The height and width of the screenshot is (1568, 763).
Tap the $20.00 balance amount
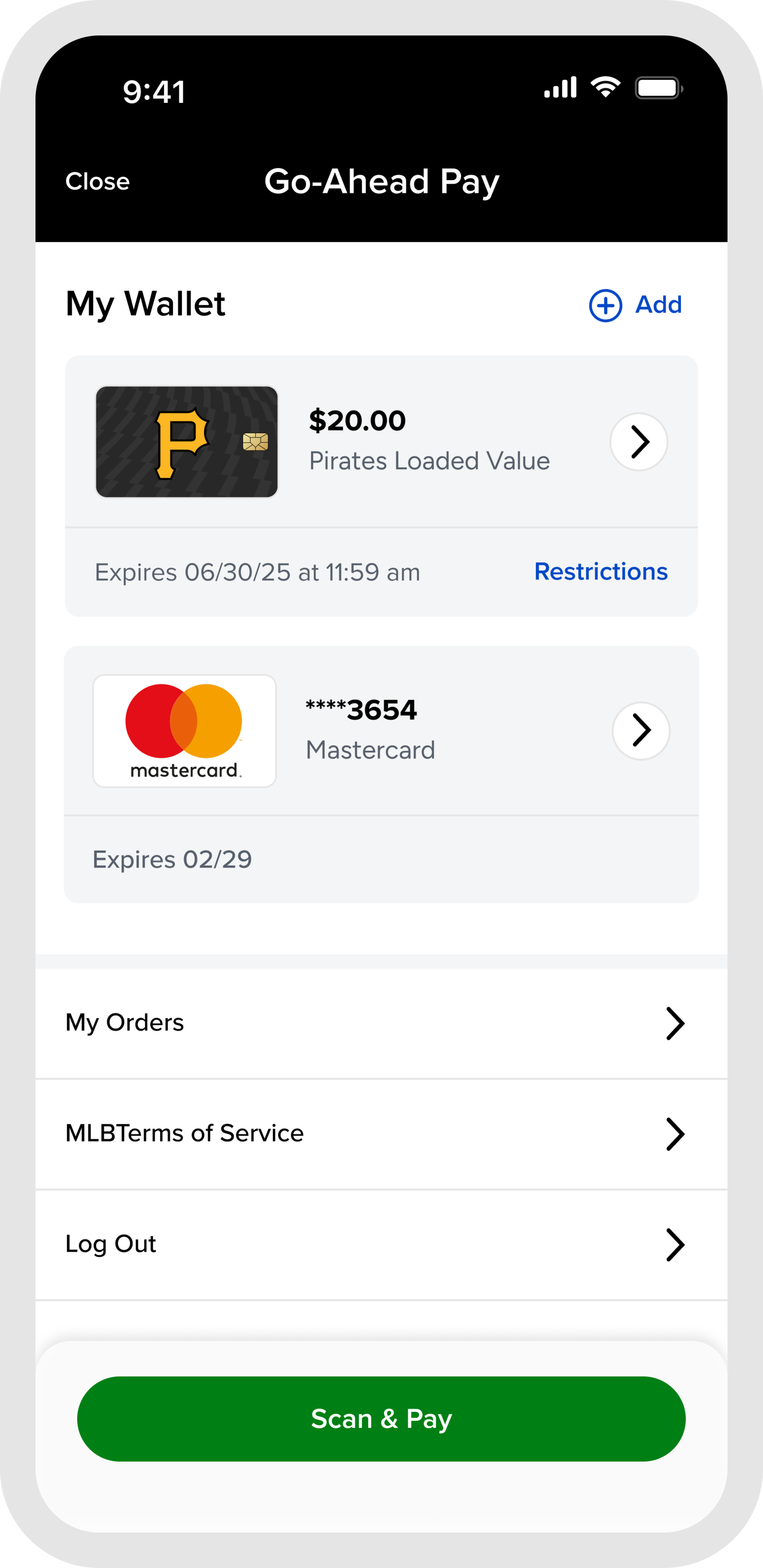(357, 421)
